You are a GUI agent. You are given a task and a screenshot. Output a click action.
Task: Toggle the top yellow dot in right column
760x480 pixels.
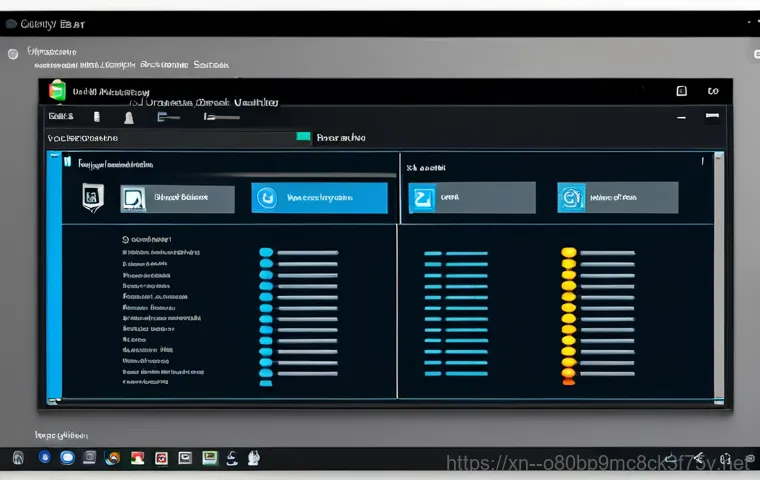[x=569, y=253]
